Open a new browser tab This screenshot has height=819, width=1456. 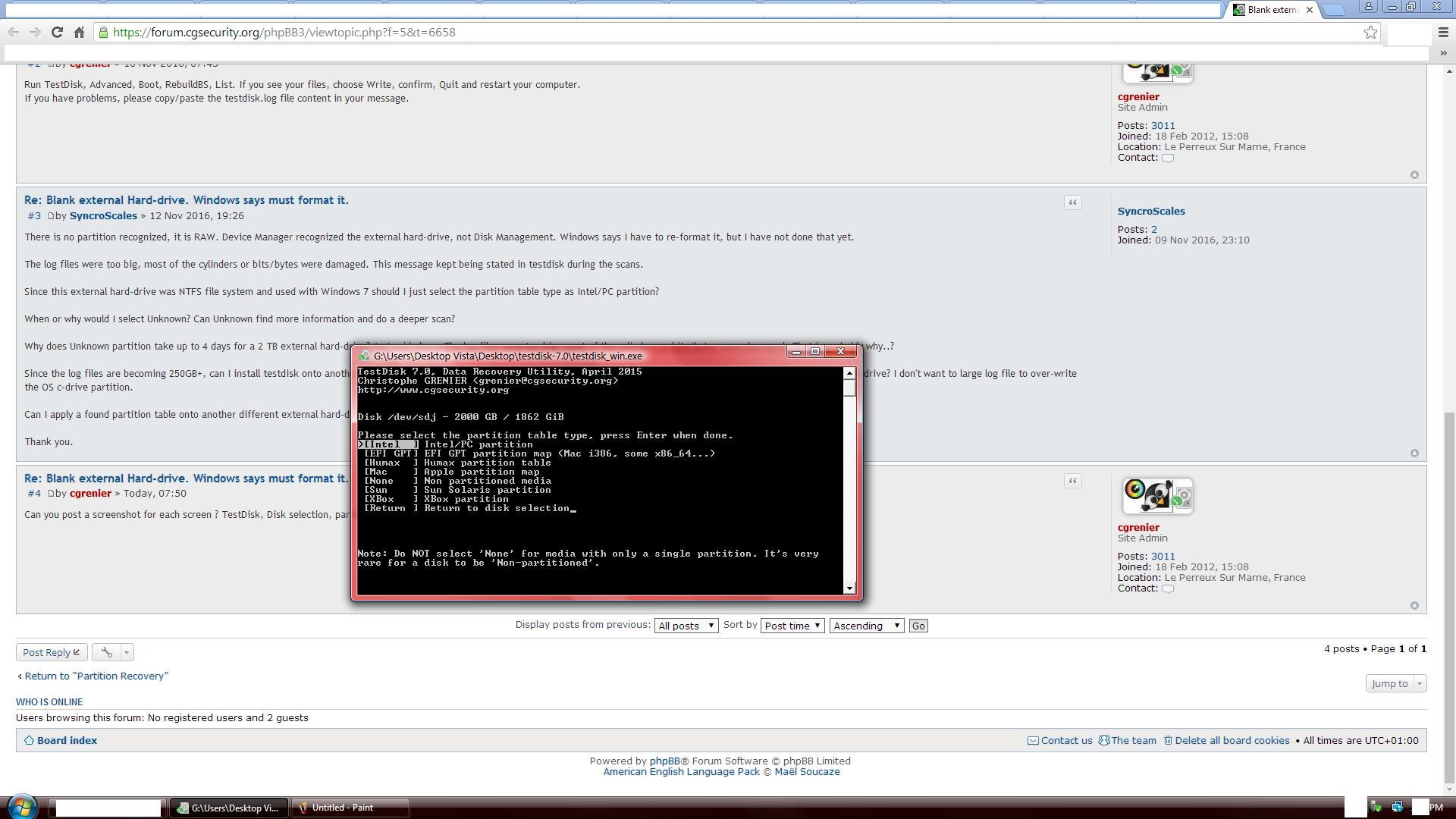[x=1335, y=10]
